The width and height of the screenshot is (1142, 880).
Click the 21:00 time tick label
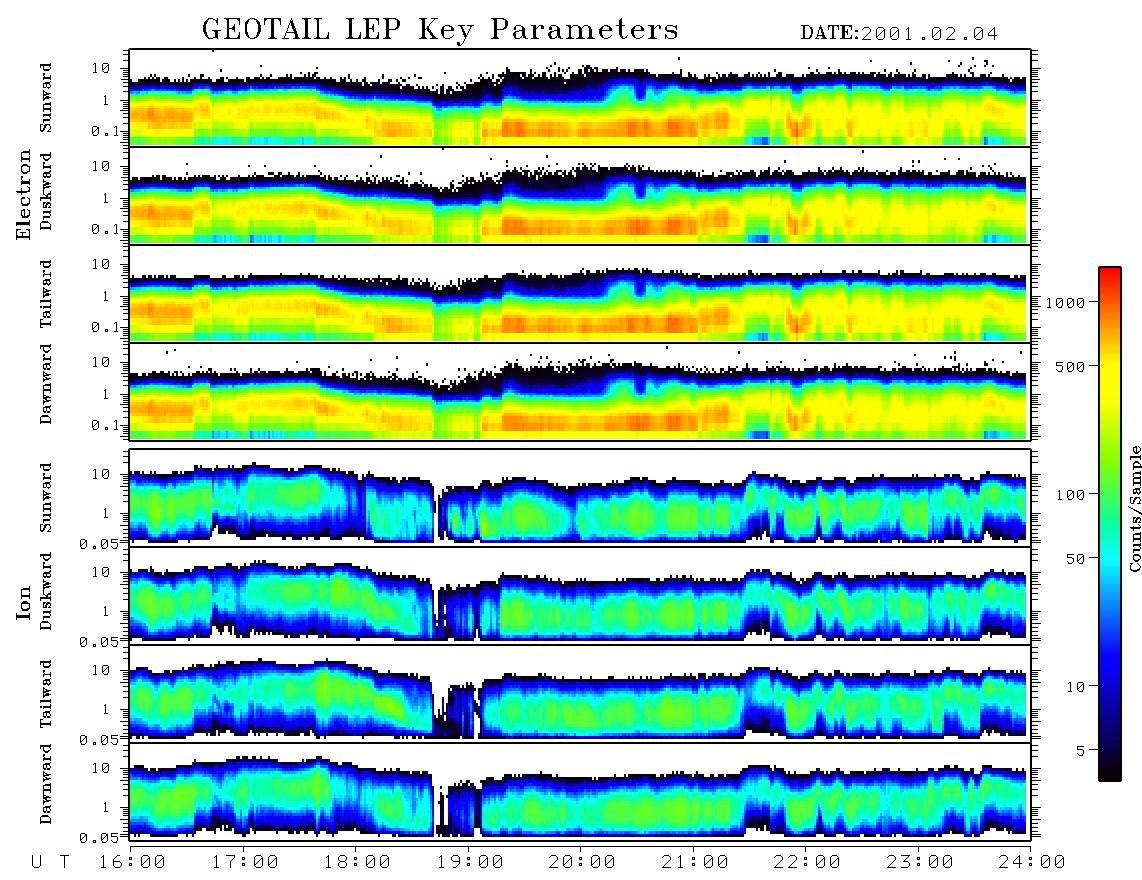(x=695, y=862)
